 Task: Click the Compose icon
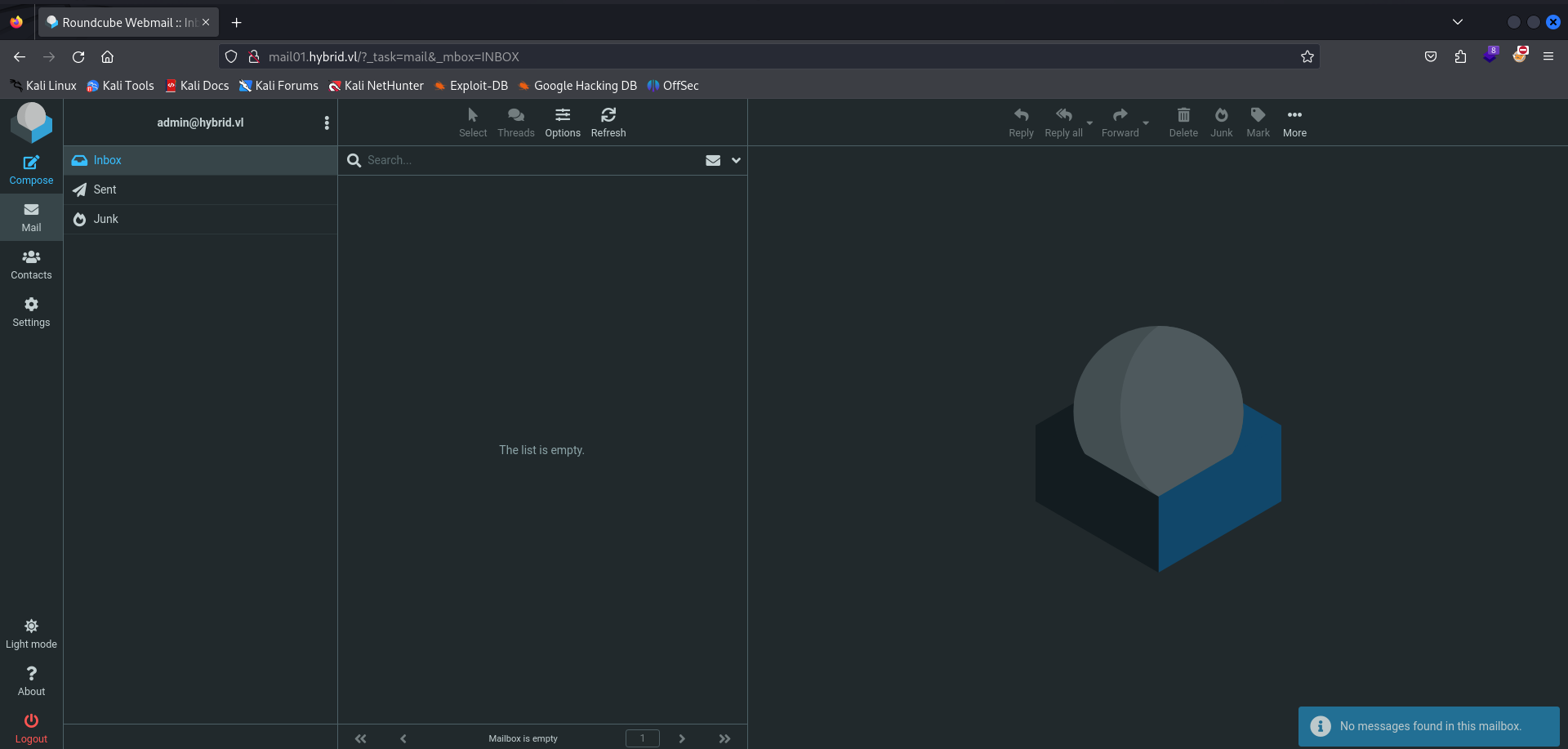[x=31, y=163]
